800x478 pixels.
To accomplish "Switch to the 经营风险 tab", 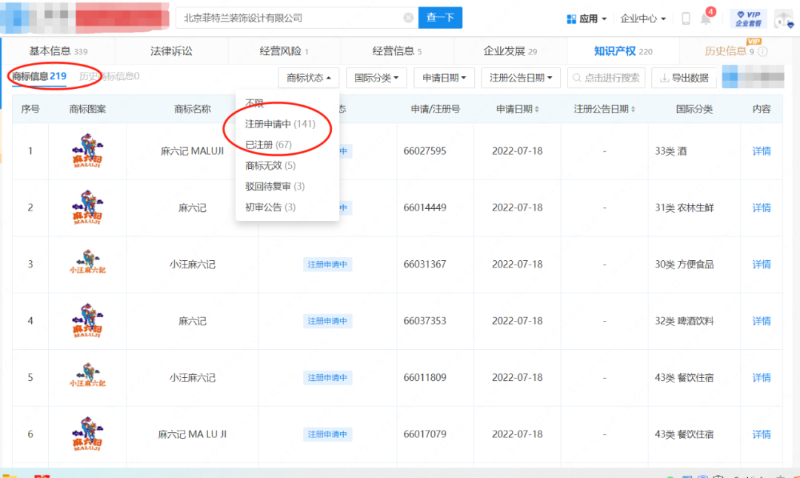I will 284,51.
